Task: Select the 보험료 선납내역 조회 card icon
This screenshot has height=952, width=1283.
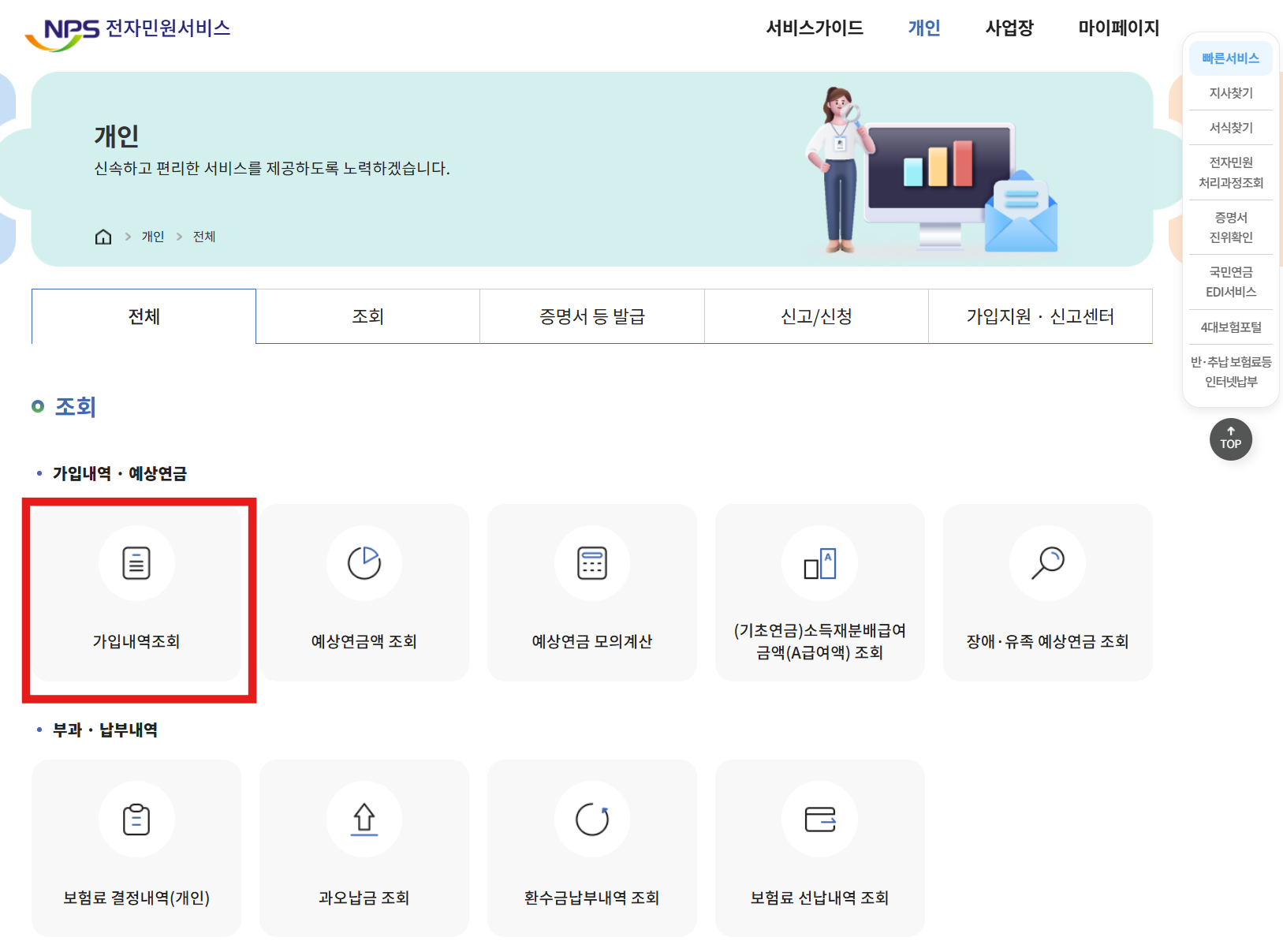Action: point(819,819)
